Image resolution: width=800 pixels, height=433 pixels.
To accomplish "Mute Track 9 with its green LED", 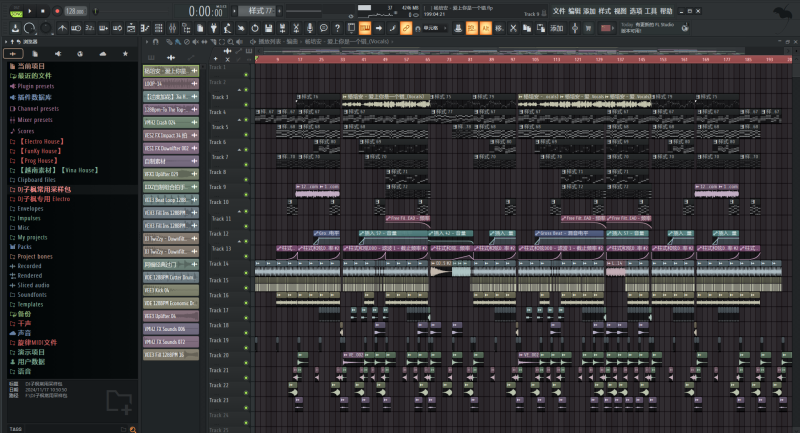I will pyautogui.click(x=246, y=195).
